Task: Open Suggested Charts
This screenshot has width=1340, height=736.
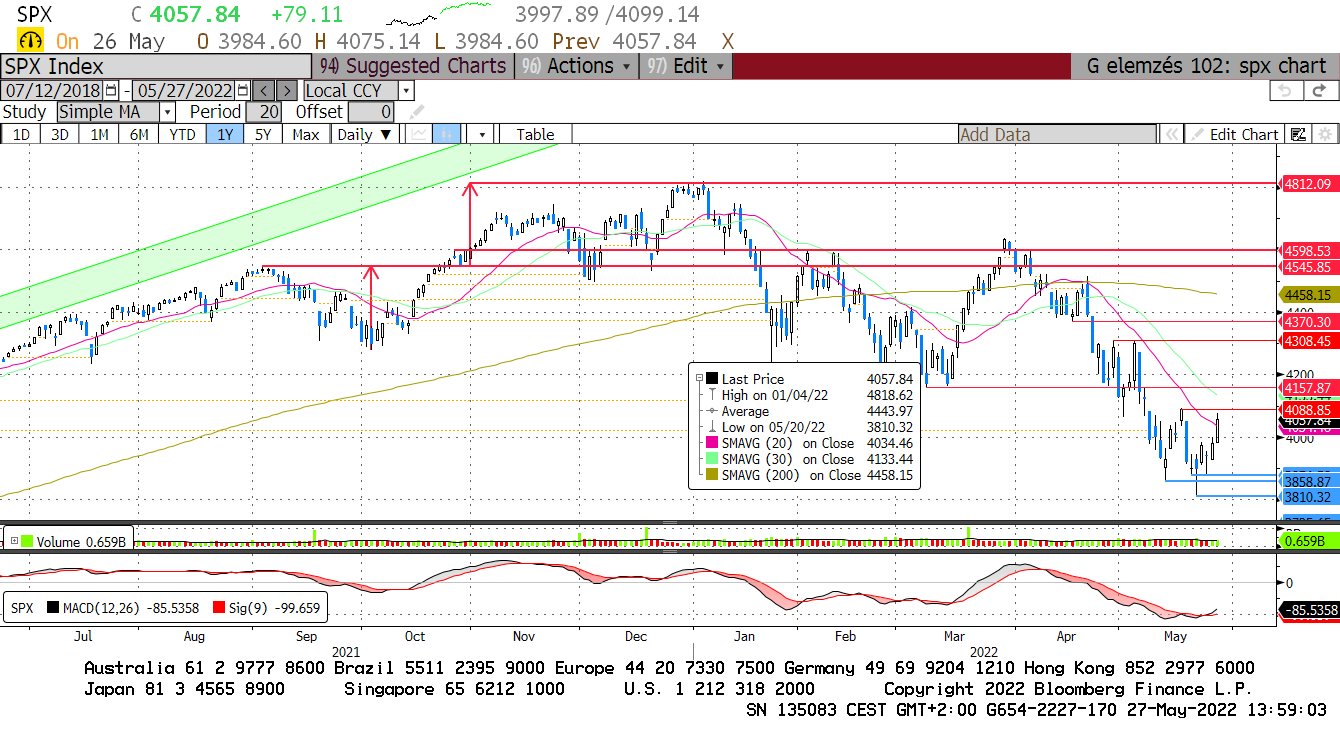Action: 413,66
